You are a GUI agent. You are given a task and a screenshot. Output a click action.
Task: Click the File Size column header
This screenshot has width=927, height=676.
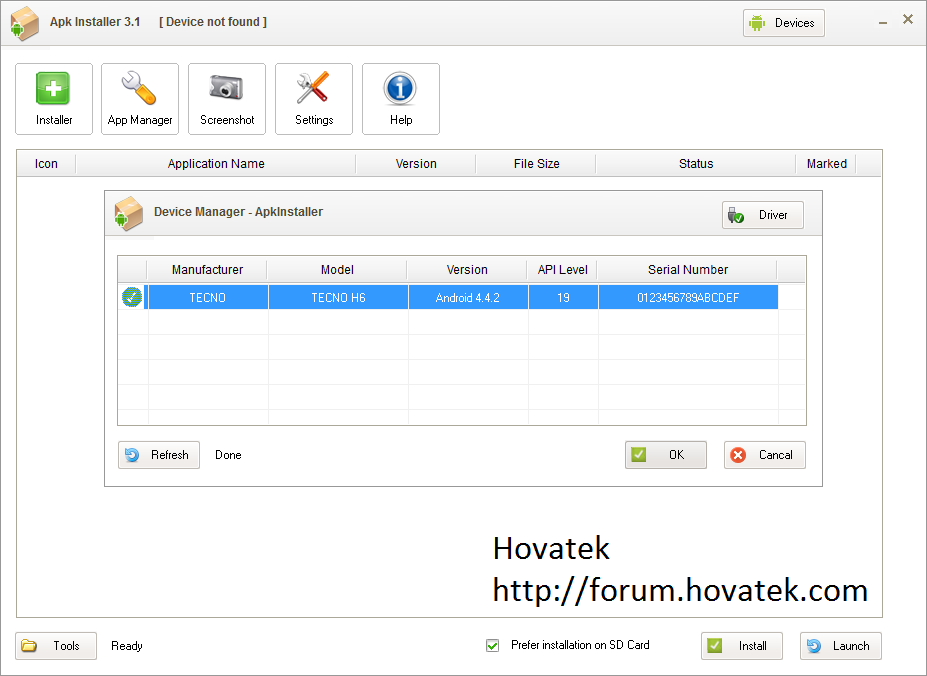[536, 164]
